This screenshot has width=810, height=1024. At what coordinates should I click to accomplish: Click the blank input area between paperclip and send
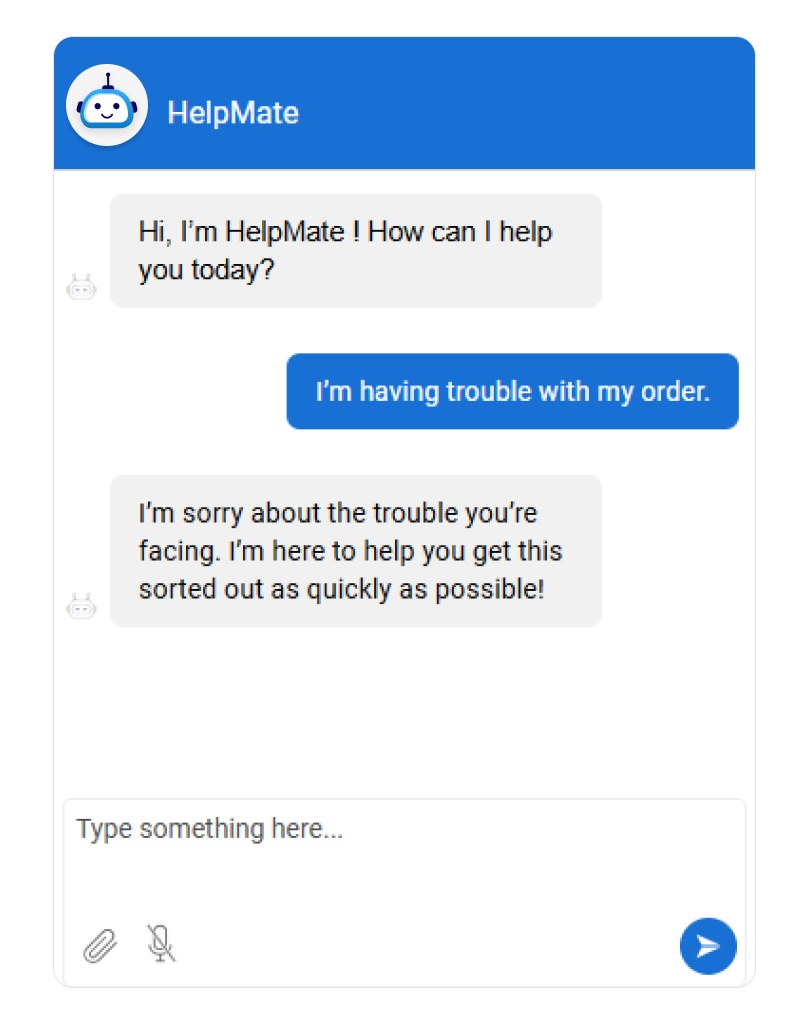point(420,945)
